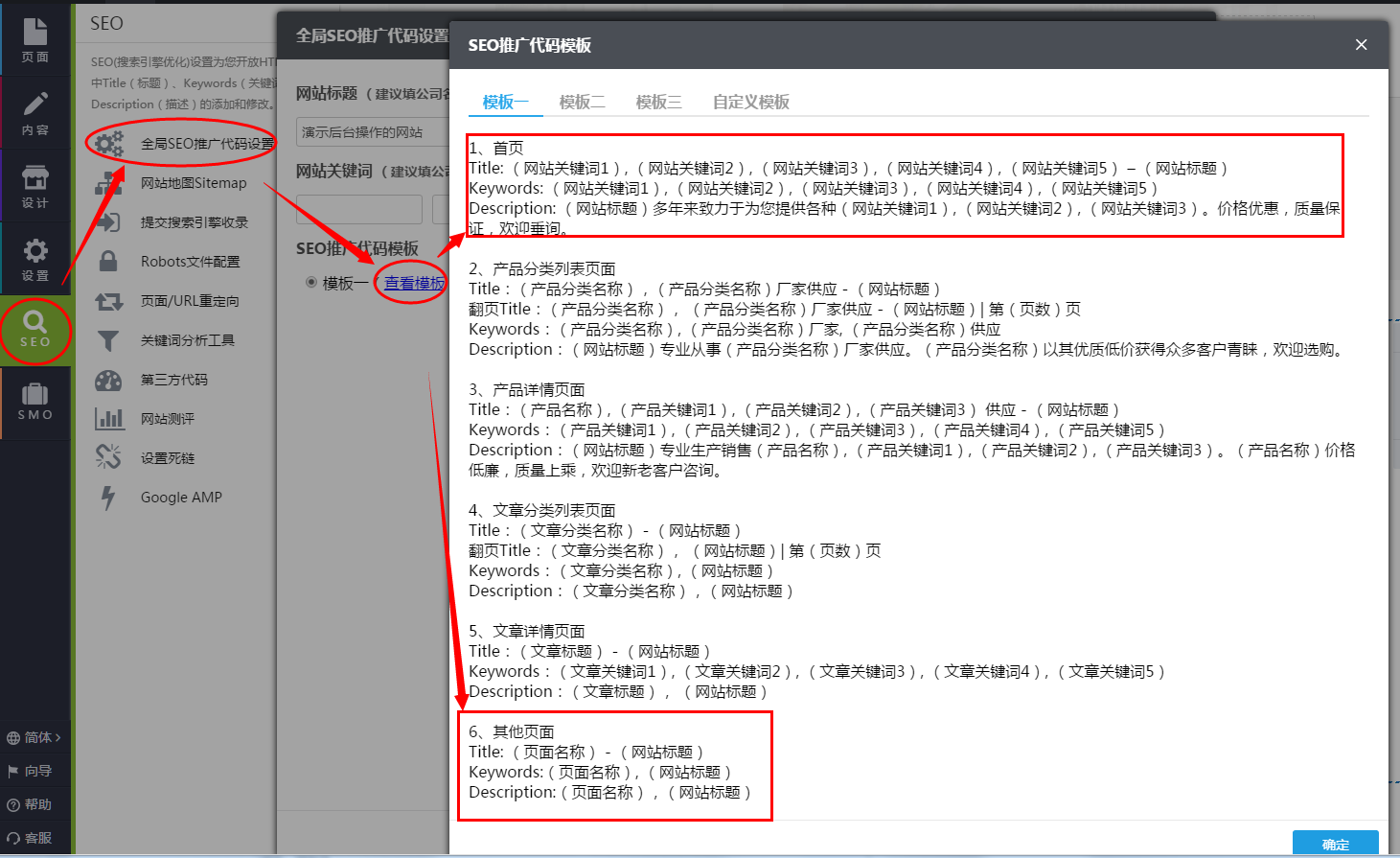Select the 模板一 radio button
Image resolution: width=1400 pixels, height=858 pixels.
pyautogui.click(x=310, y=281)
